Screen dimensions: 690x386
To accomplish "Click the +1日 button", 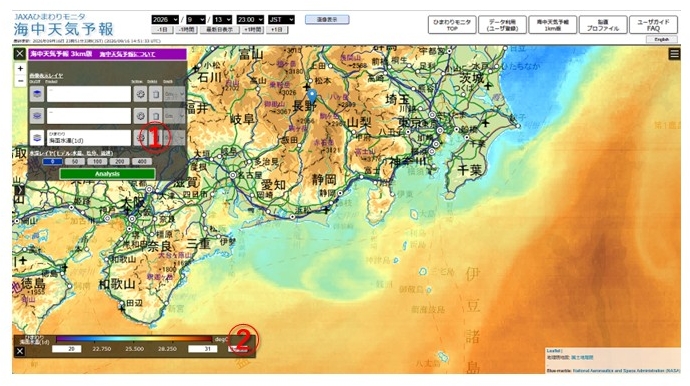I will (277, 30).
